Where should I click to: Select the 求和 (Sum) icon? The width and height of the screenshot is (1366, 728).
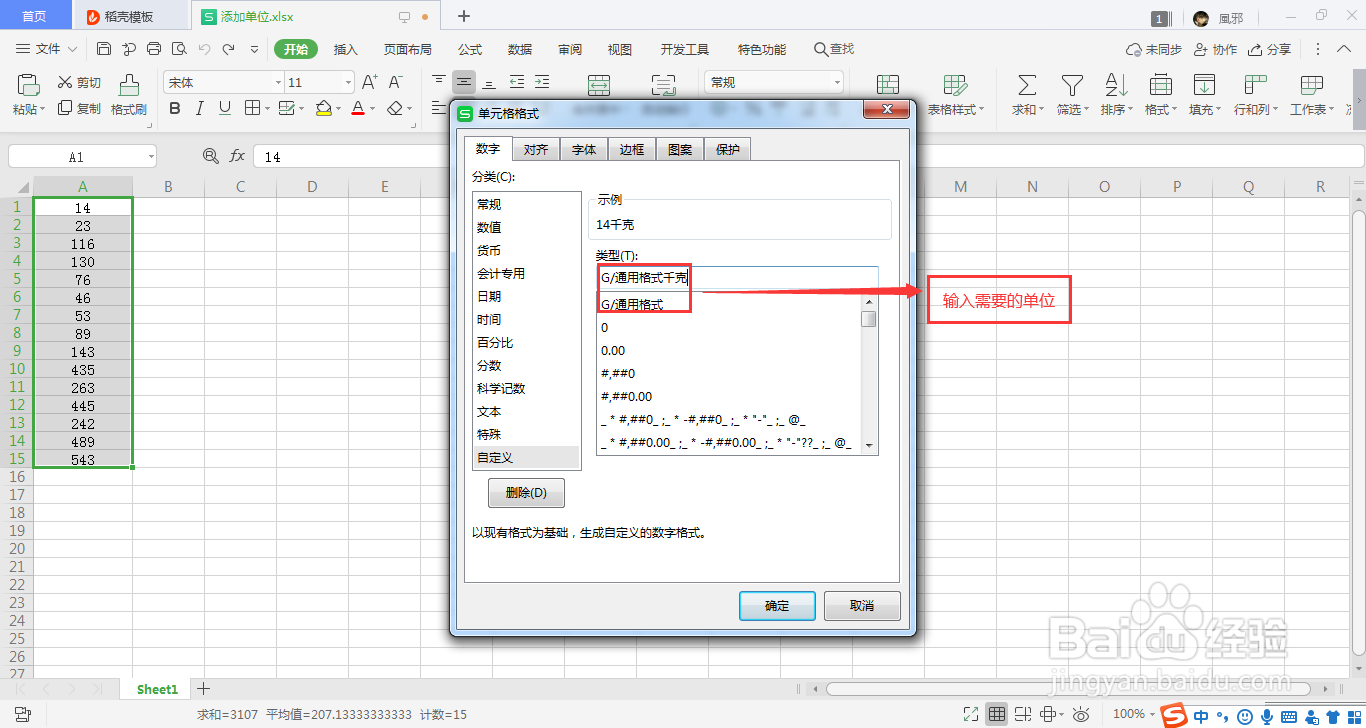coord(1025,93)
